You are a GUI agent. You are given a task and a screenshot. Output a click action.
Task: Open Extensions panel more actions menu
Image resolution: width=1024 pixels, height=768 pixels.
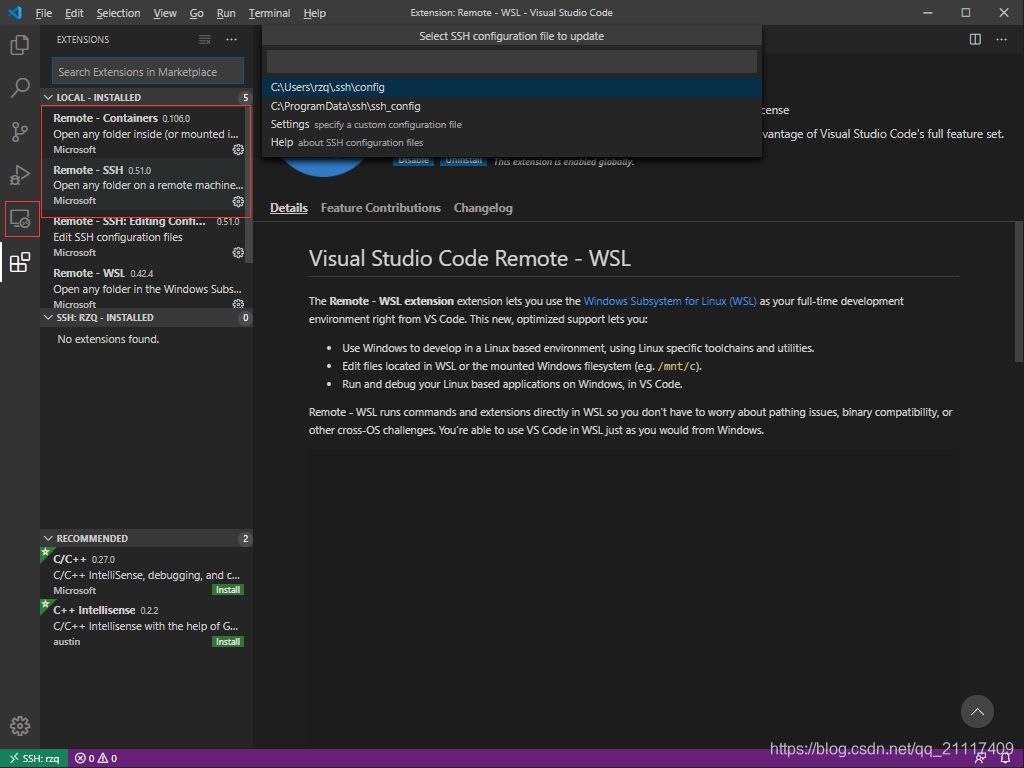pyautogui.click(x=231, y=40)
